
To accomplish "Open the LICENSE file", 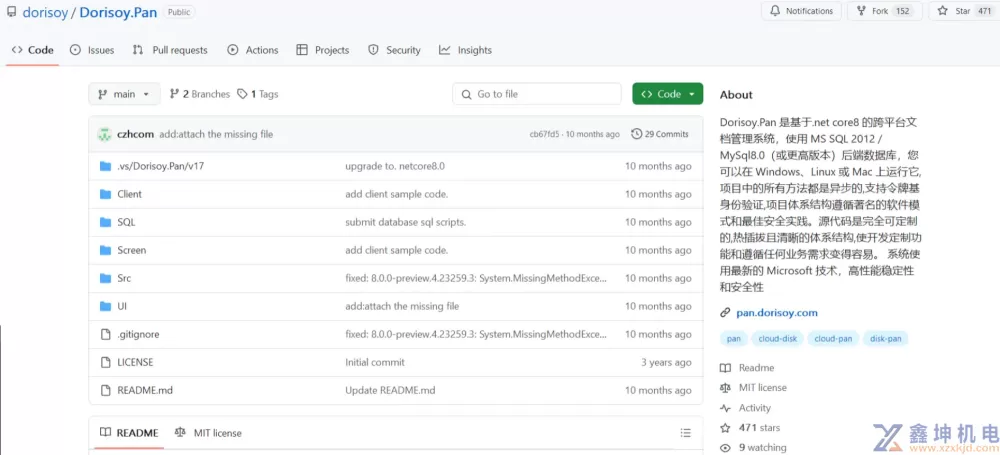I will coord(135,362).
